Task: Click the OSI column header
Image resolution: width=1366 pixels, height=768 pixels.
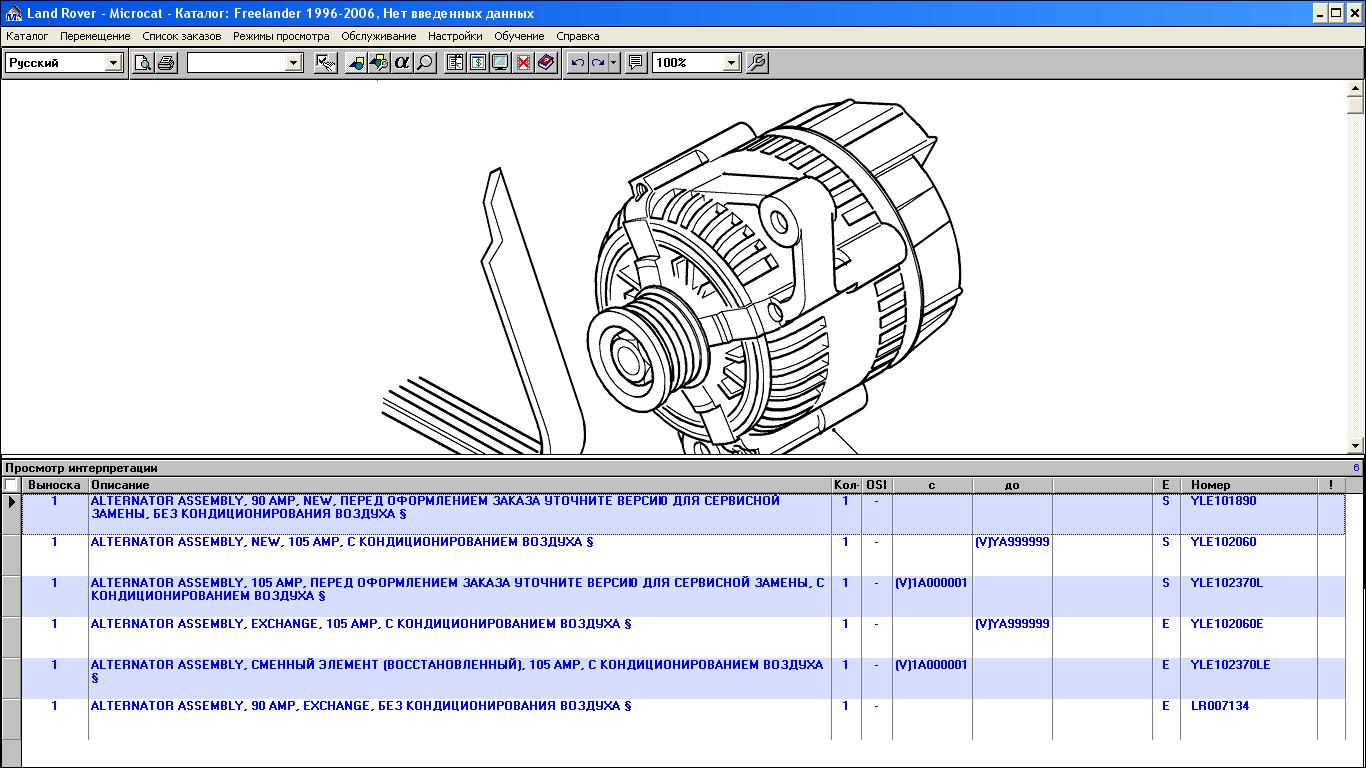Action: point(876,485)
